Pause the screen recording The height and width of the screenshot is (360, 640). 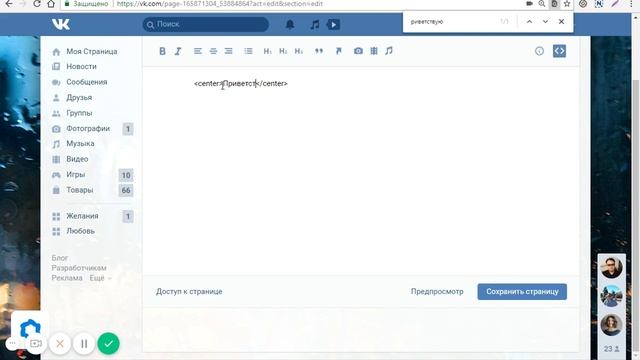coord(84,344)
